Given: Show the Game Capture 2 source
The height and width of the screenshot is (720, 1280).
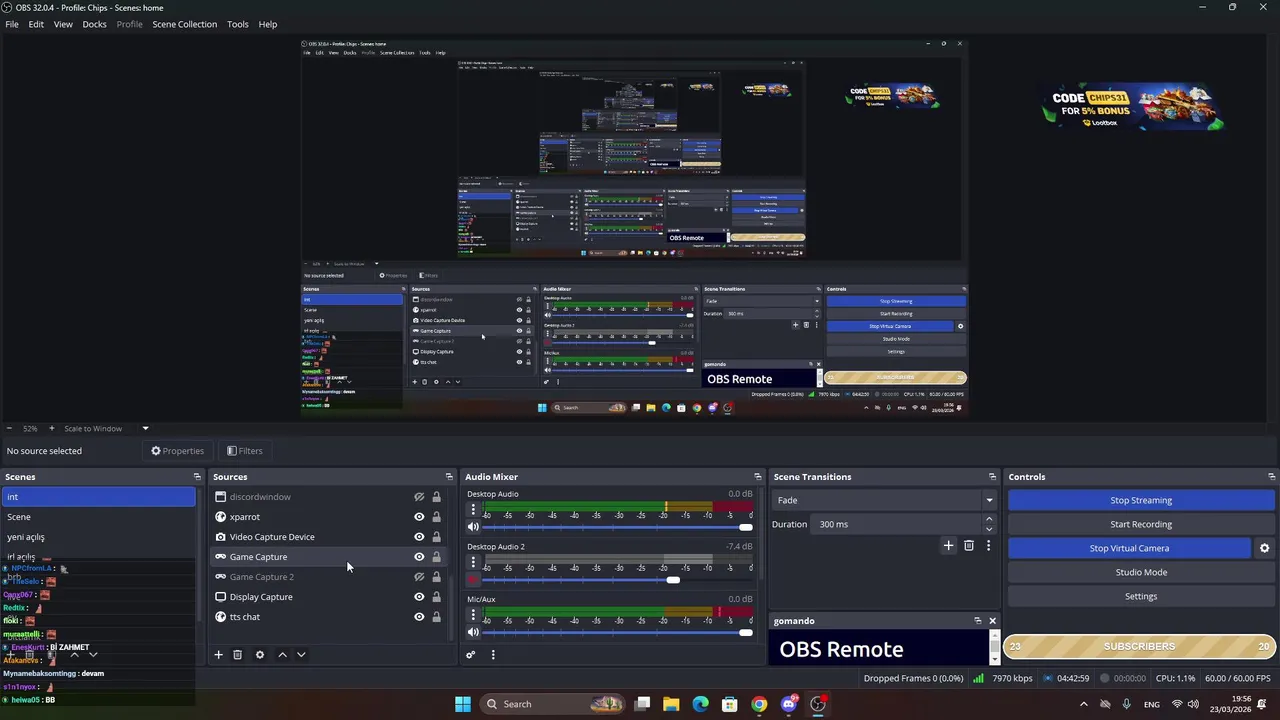Looking at the screenshot, I should [419, 577].
